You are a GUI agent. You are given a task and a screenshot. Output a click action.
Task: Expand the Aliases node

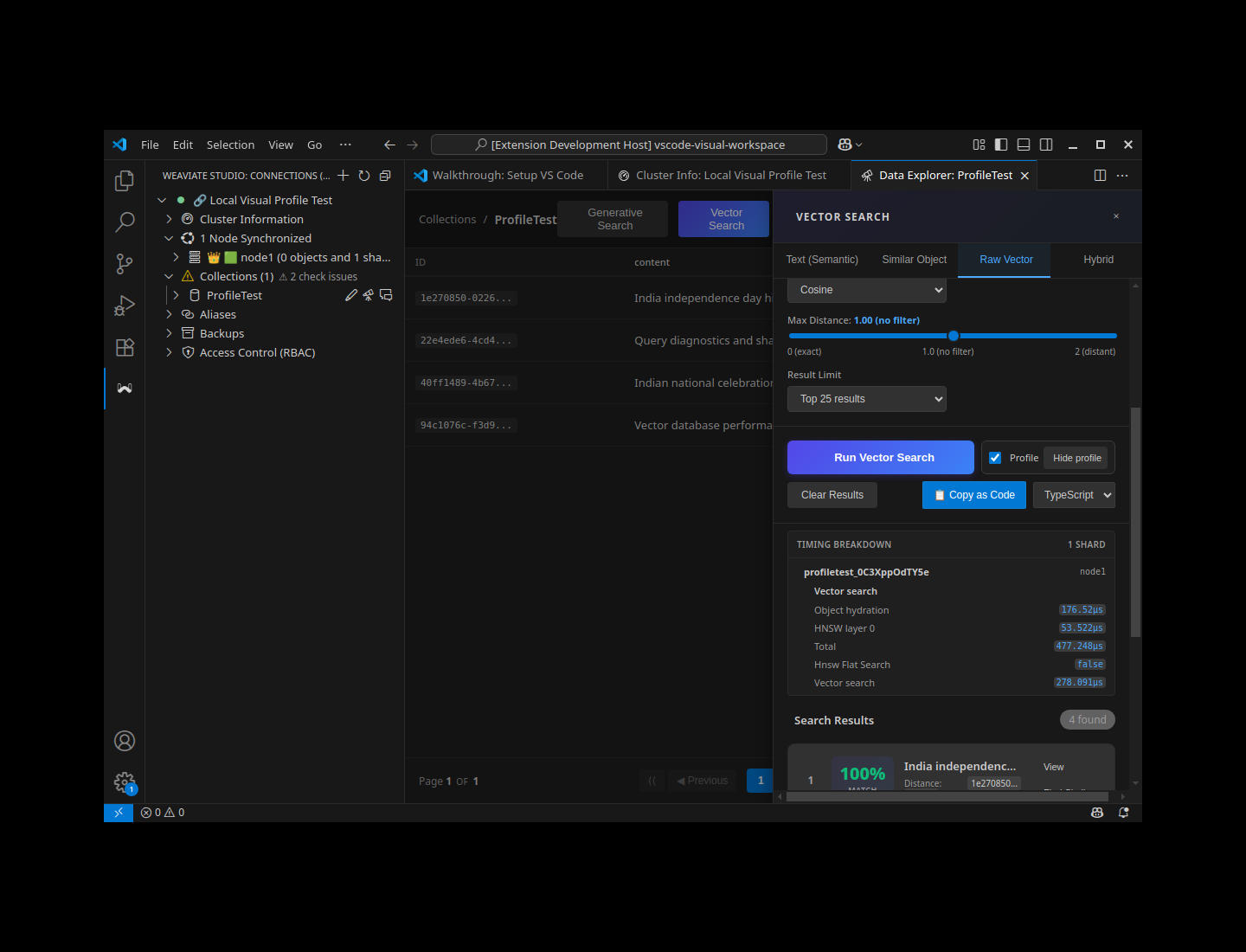click(x=169, y=314)
